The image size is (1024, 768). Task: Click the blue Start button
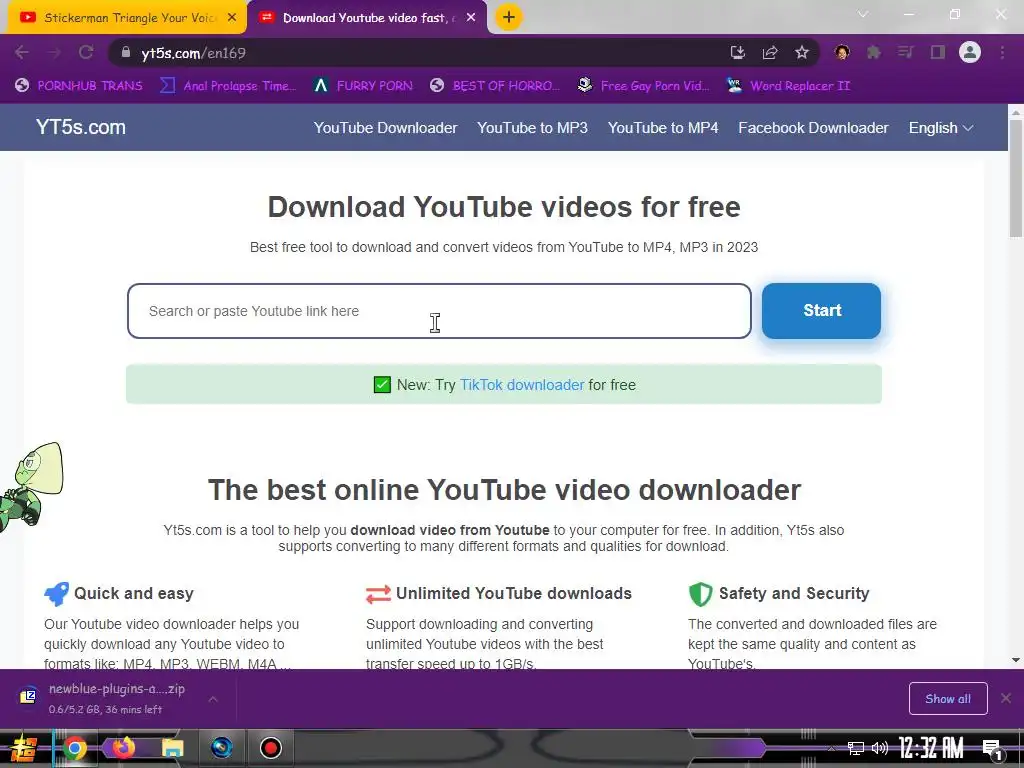(822, 311)
